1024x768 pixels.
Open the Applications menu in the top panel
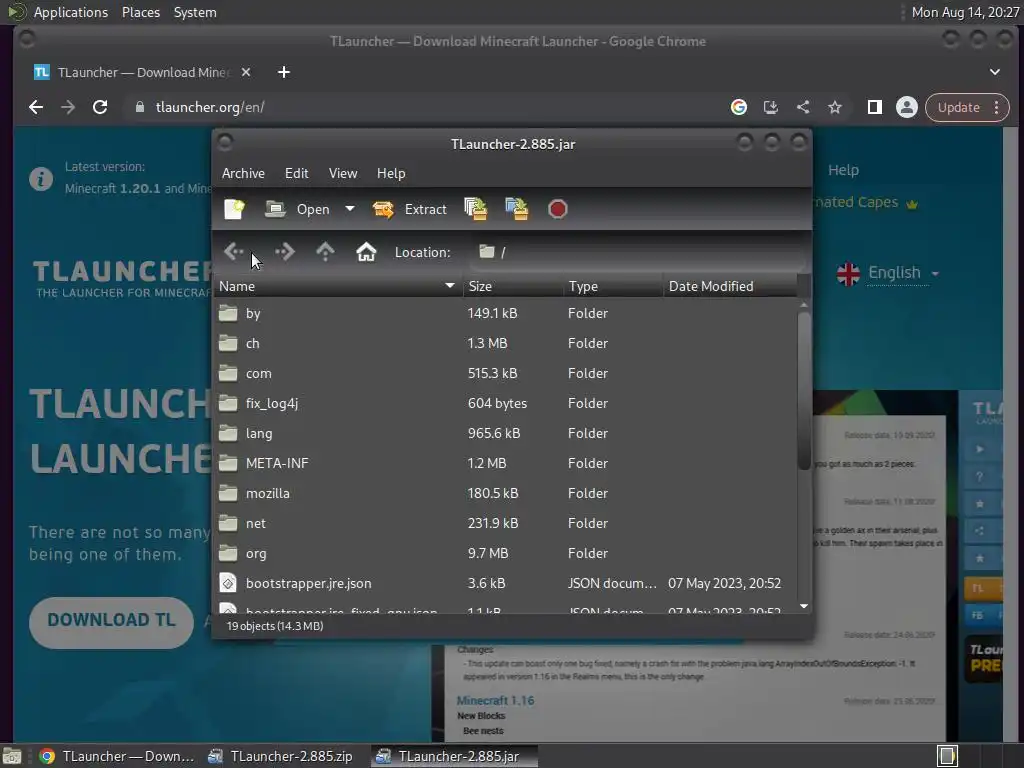71,12
